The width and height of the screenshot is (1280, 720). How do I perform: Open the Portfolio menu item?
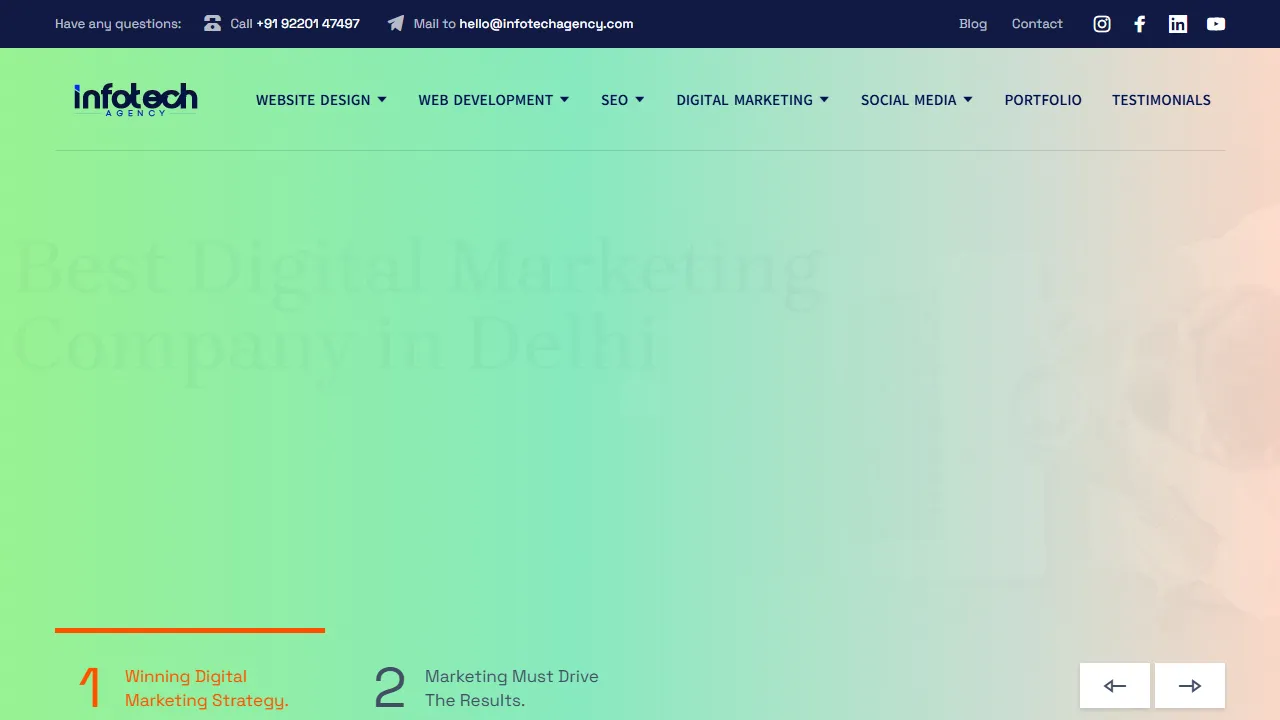1043,100
